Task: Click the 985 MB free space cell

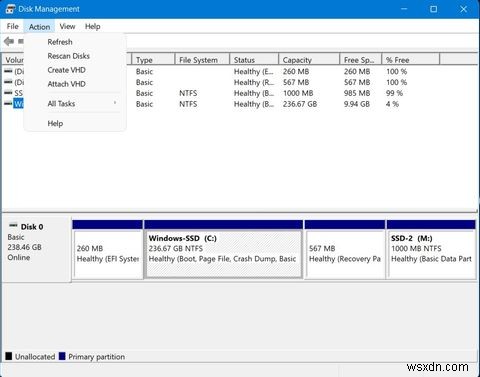Action: [357, 93]
